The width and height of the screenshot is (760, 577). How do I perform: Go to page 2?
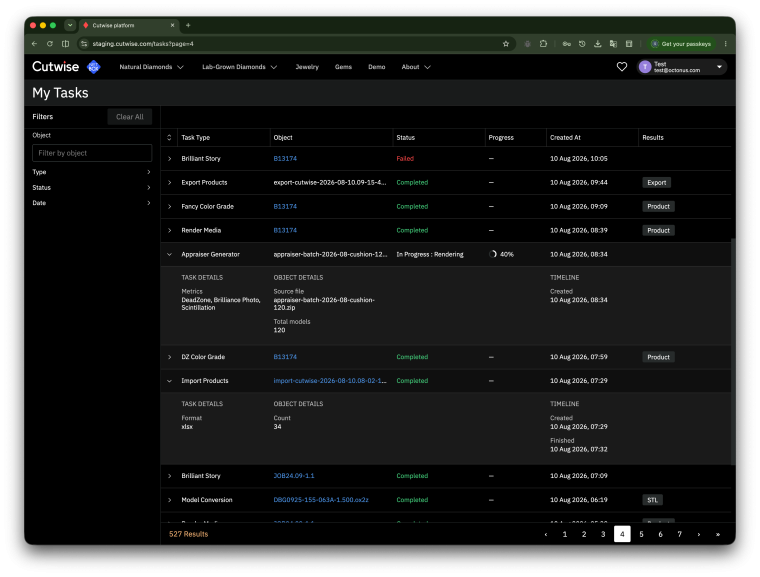point(584,534)
